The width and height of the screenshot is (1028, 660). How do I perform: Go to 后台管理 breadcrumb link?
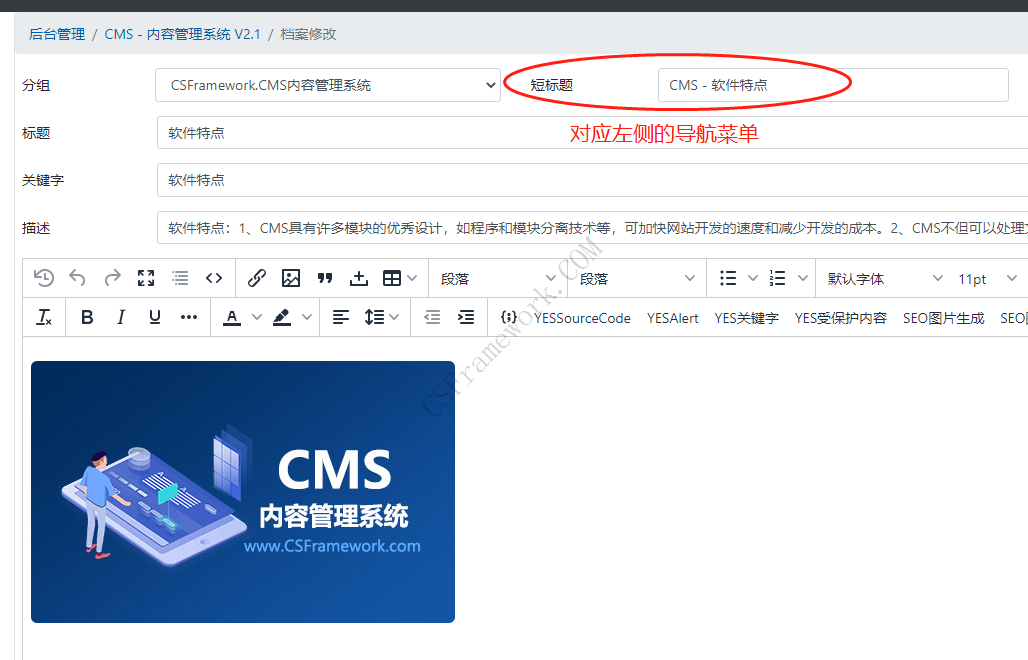57,34
